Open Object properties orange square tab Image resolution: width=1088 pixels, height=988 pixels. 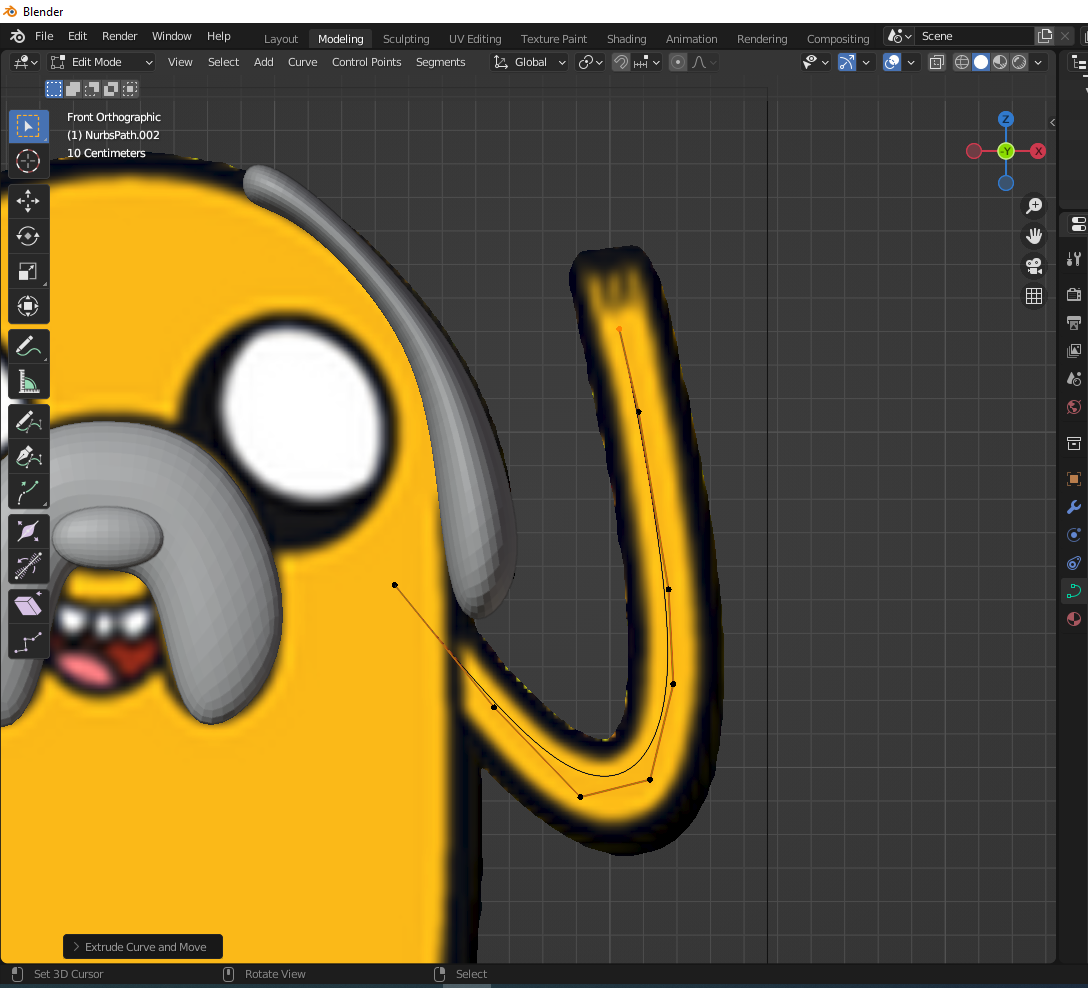click(x=1074, y=479)
